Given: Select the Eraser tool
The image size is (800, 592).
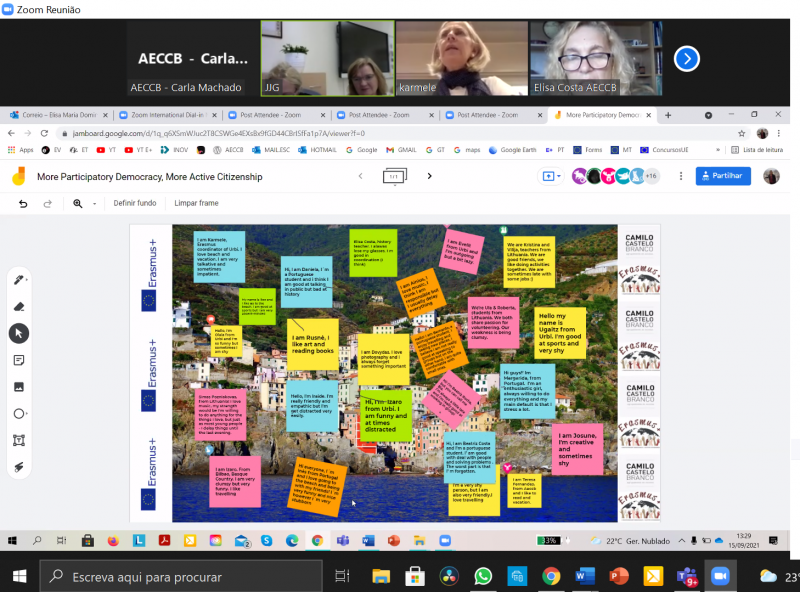Looking at the screenshot, I should click(x=19, y=306).
